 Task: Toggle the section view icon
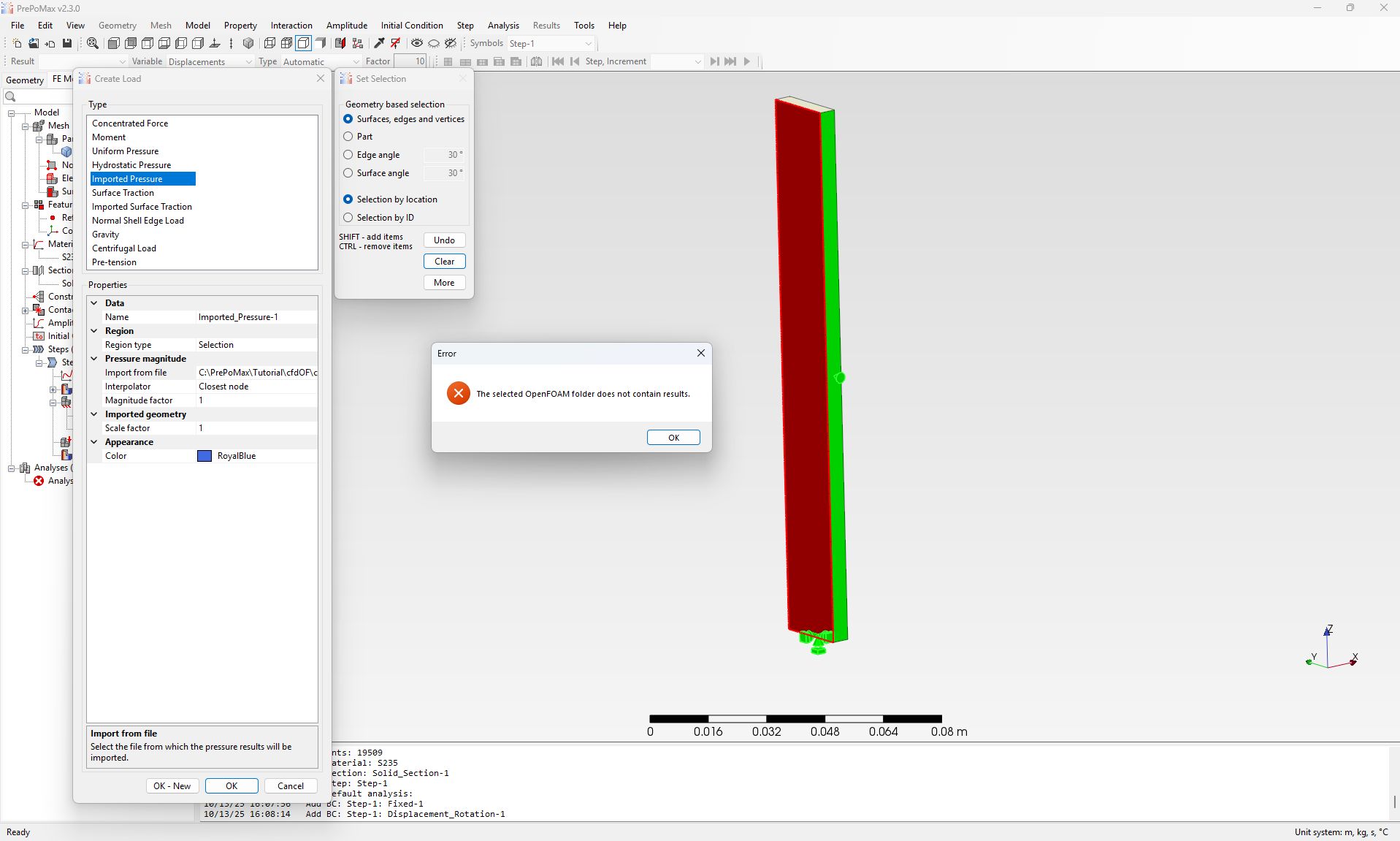[340, 44]
